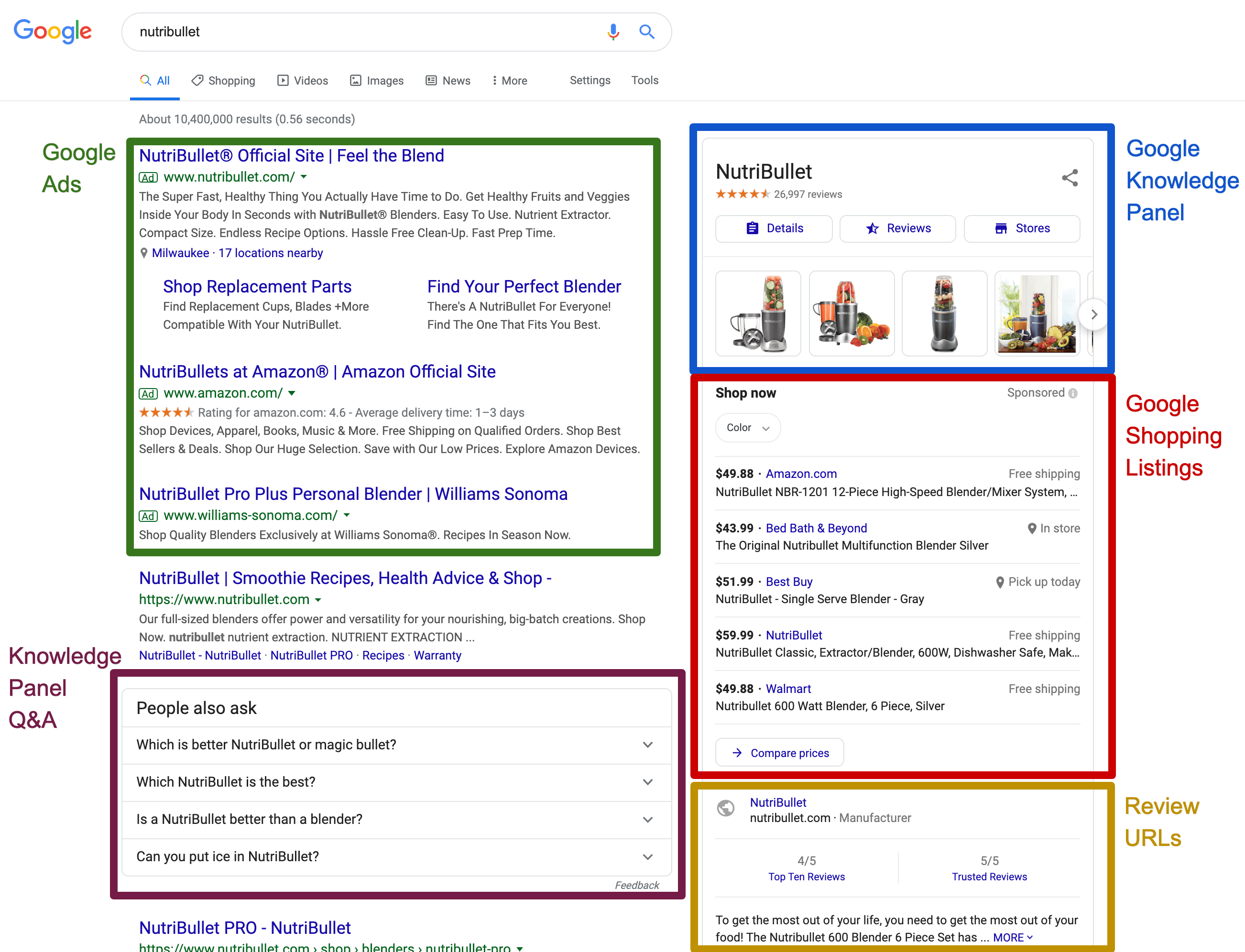Open the Bed Bath & Beyond seller link
The width and height of the screenshot is (1245, 952).
(817, 528)
